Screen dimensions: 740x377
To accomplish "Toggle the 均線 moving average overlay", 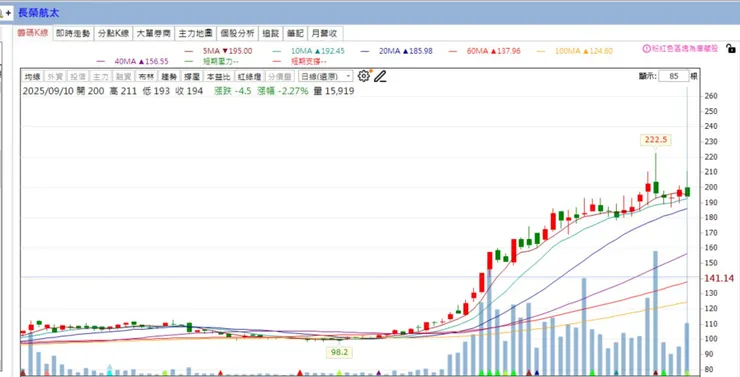I will click(x=33, y=76).
